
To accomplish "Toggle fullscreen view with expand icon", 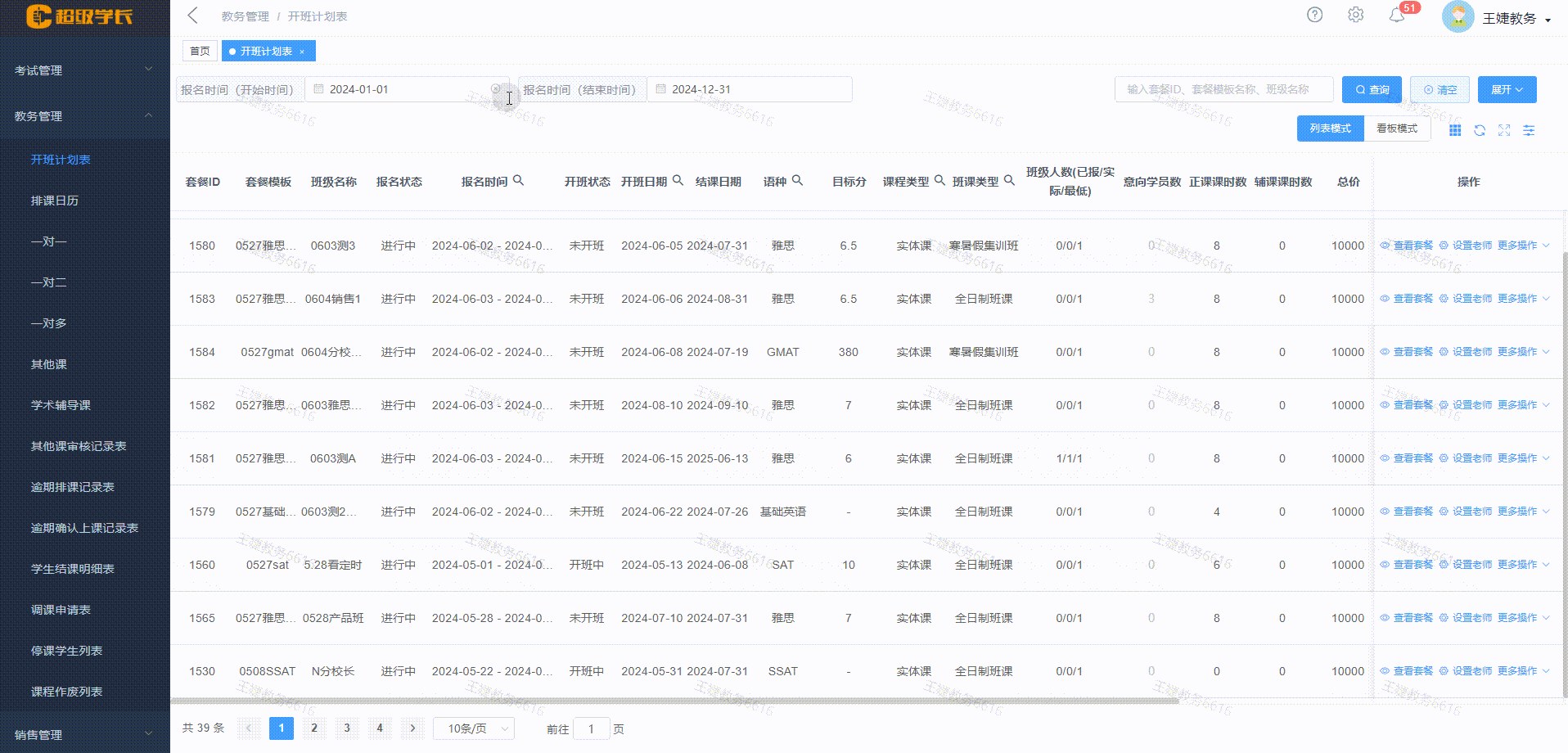I will tap(1504, 129).
